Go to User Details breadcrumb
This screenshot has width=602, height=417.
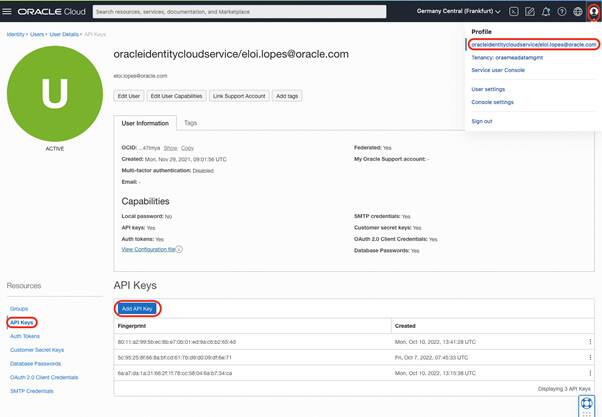click(64, 34)
